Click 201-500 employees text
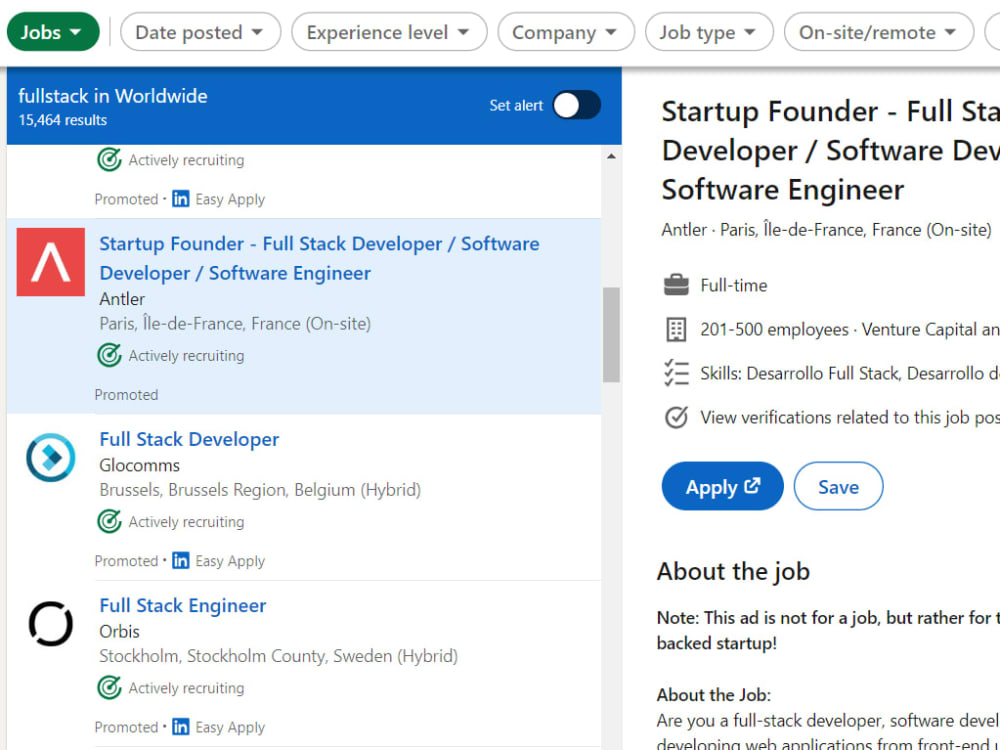The height and width of the screenshot is (750, 1000). pyautogui.click(x=774, y=329)
